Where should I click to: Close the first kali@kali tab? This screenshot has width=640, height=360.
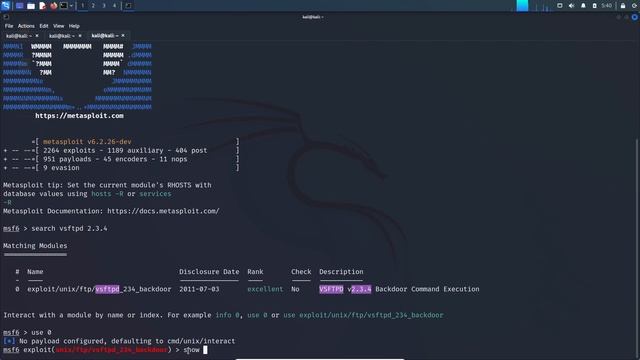click(37, 36)
